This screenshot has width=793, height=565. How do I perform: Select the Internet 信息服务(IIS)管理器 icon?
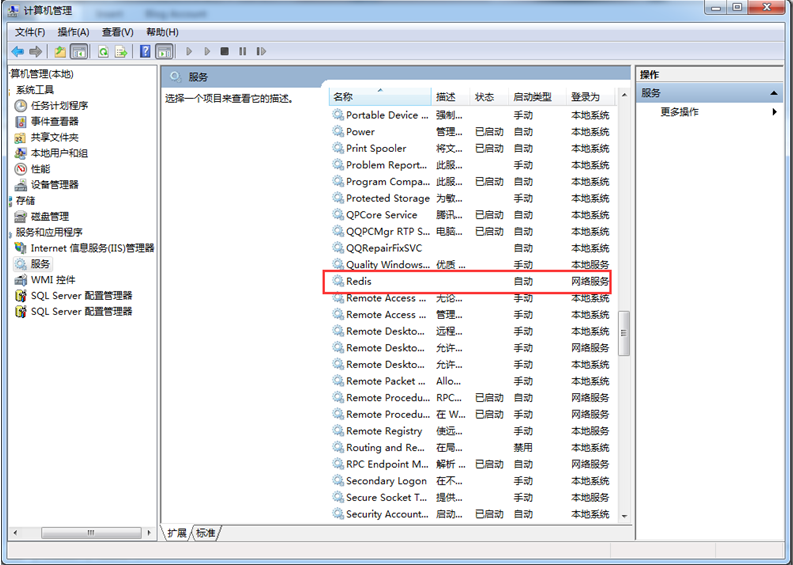click(20, 248)
